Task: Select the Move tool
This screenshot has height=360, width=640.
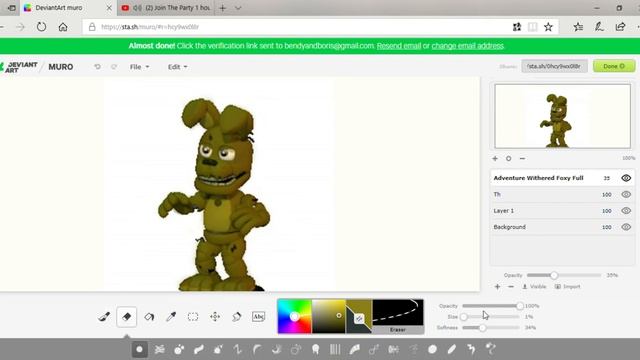Action: pos(215,317)
